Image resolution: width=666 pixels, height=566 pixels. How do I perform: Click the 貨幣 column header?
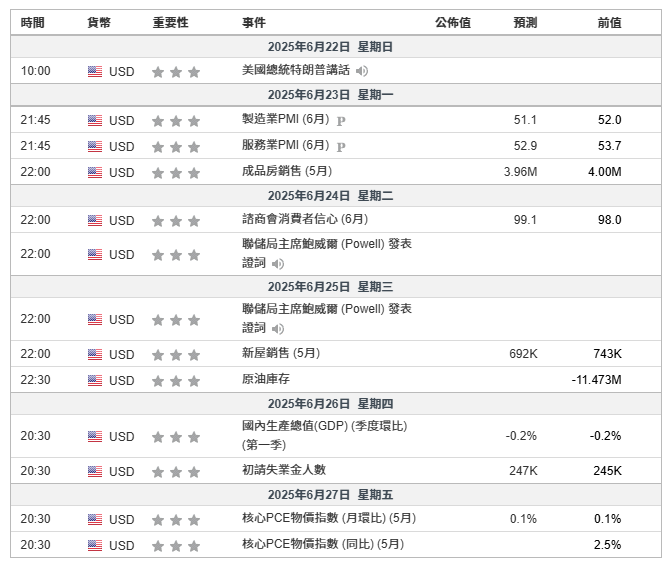(99, 23)
